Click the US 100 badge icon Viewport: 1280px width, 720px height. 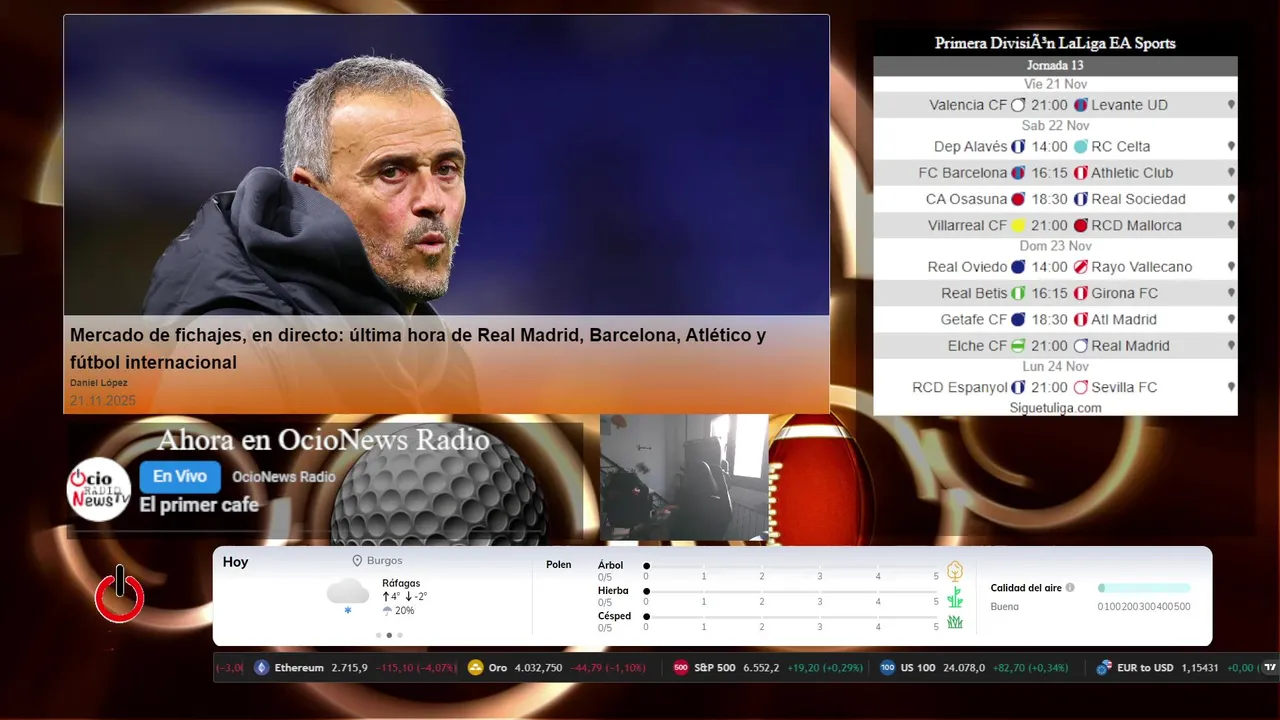tap(887, 668)
